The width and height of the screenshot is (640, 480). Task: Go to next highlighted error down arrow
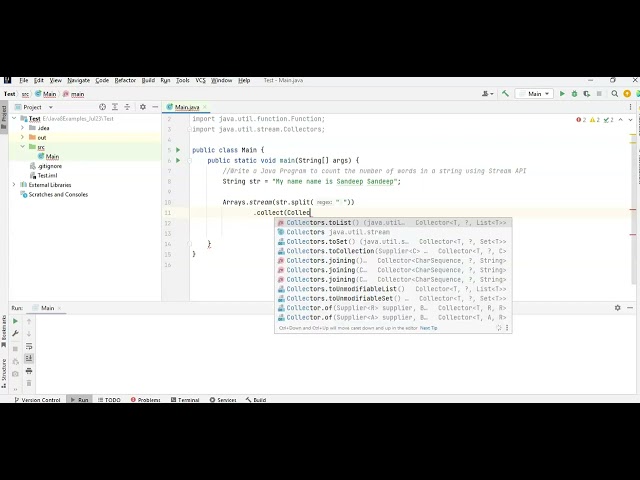click(631, 120)
